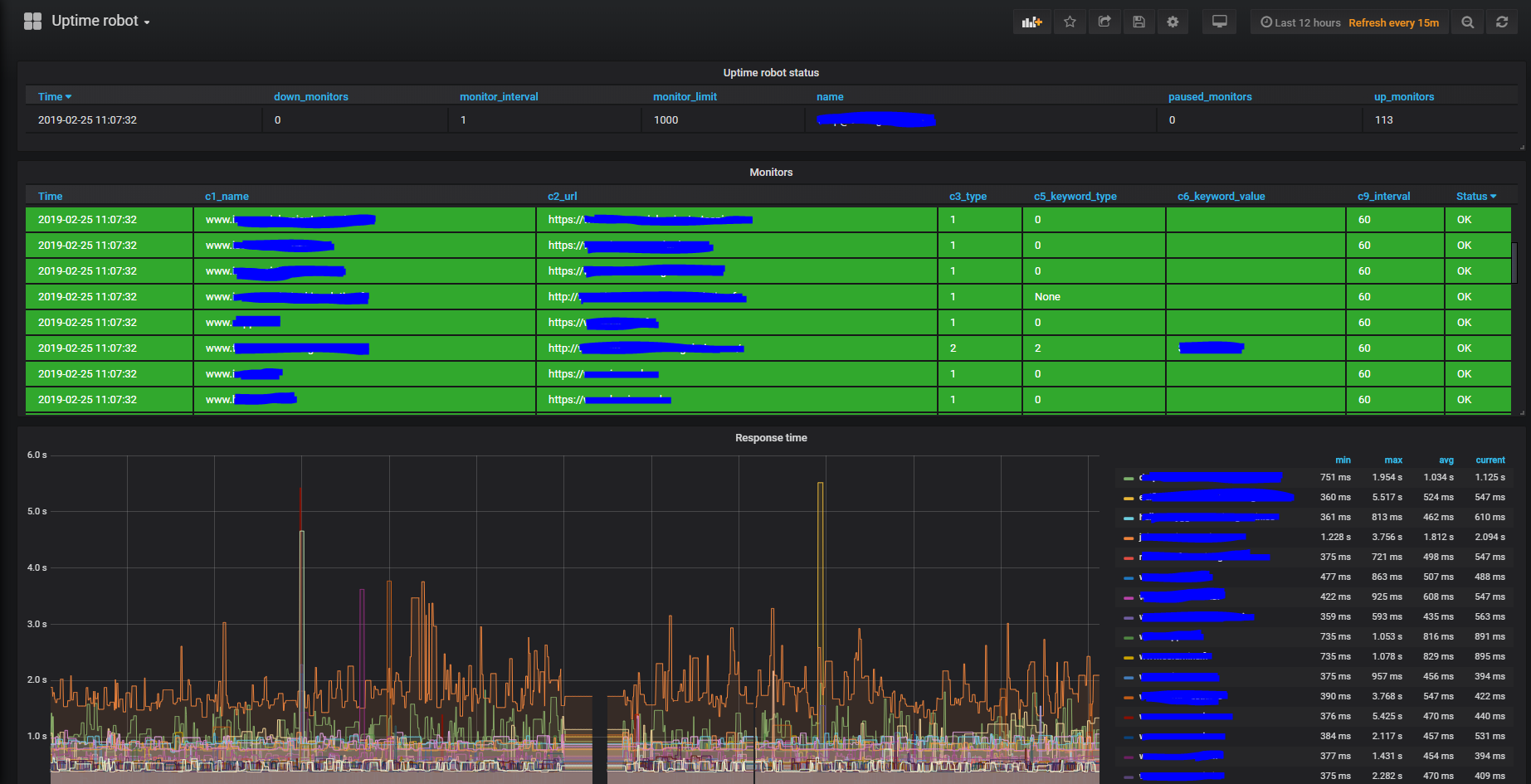This screenshot has width=1531, height=784.
Task: Click the zoom out magnifier icon
Action: pos(1467,22)
